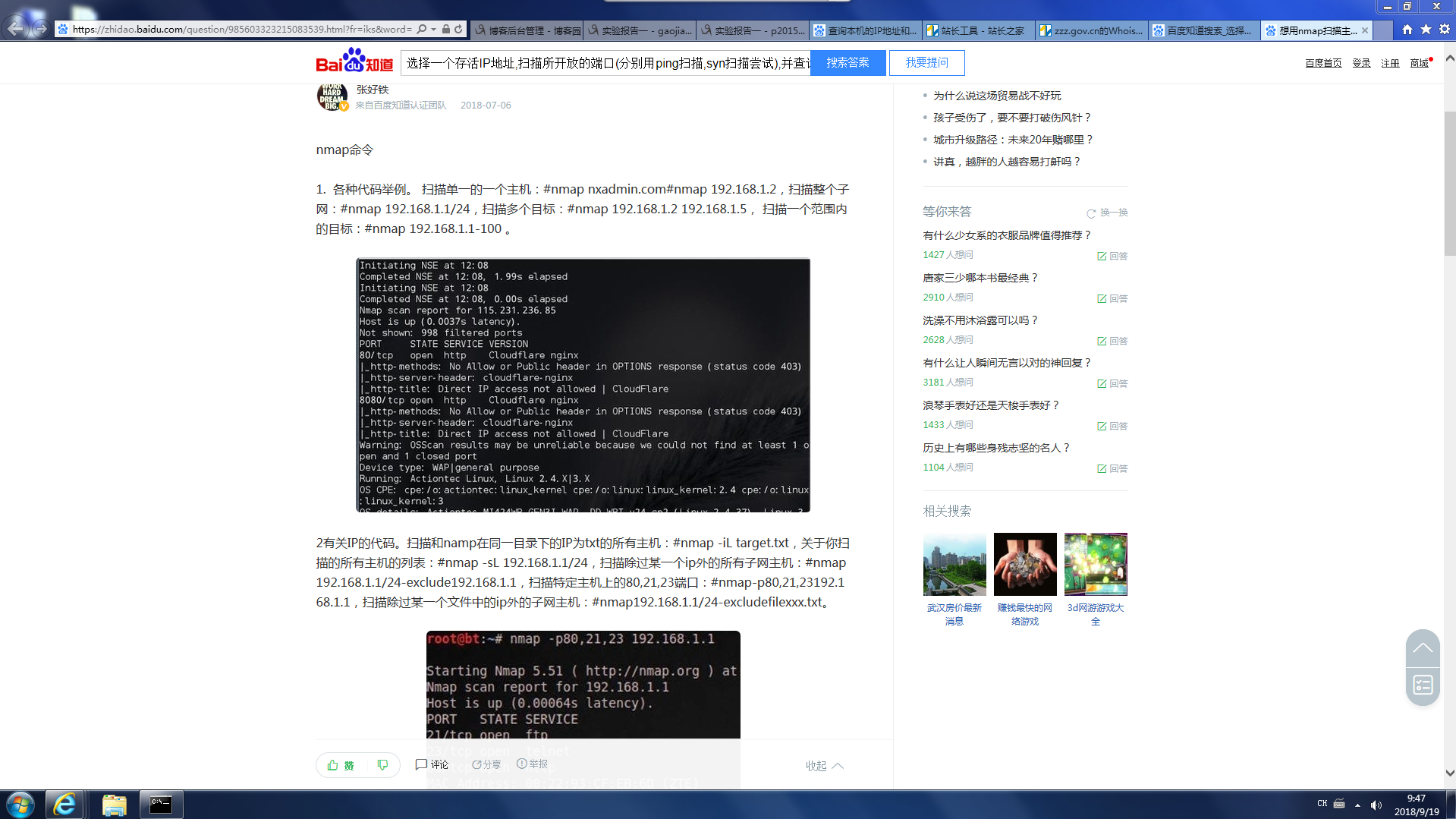Open the author name 张好铁
The width and height of the screenshot is (1456, 819).
(x=373, y=90)
